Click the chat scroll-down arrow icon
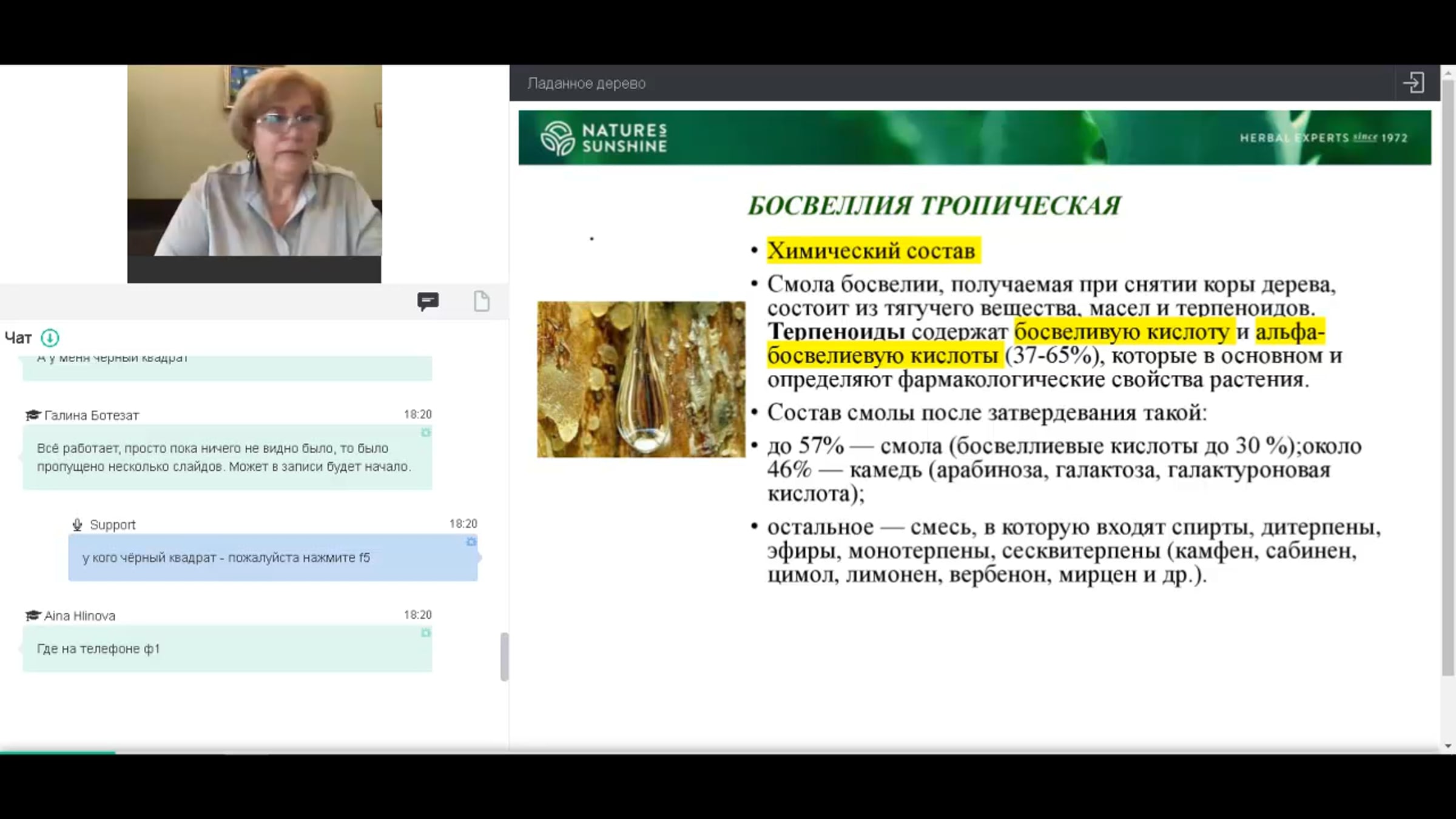This screenshot has height=819, width=1456. 50,338
